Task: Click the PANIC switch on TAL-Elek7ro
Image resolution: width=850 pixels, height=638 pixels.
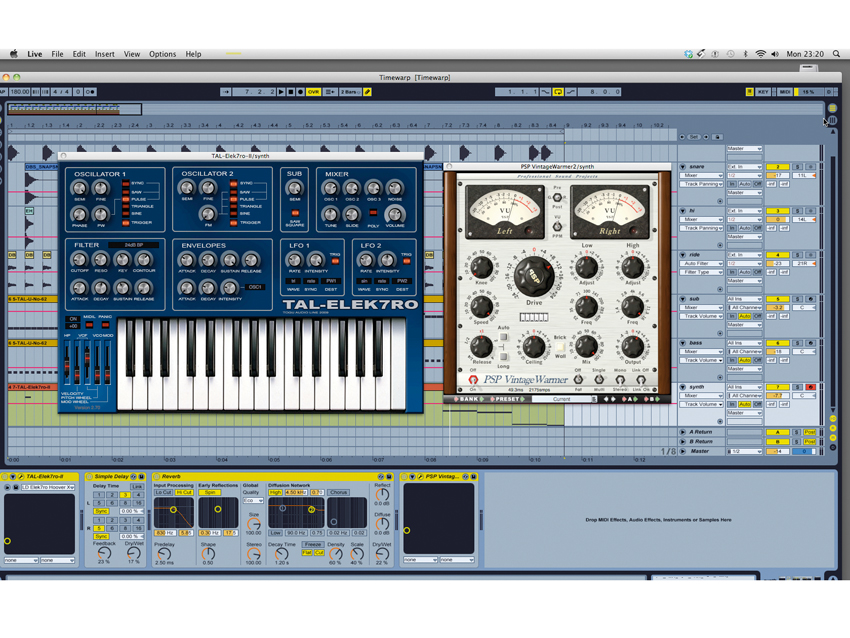Action: 105,324
